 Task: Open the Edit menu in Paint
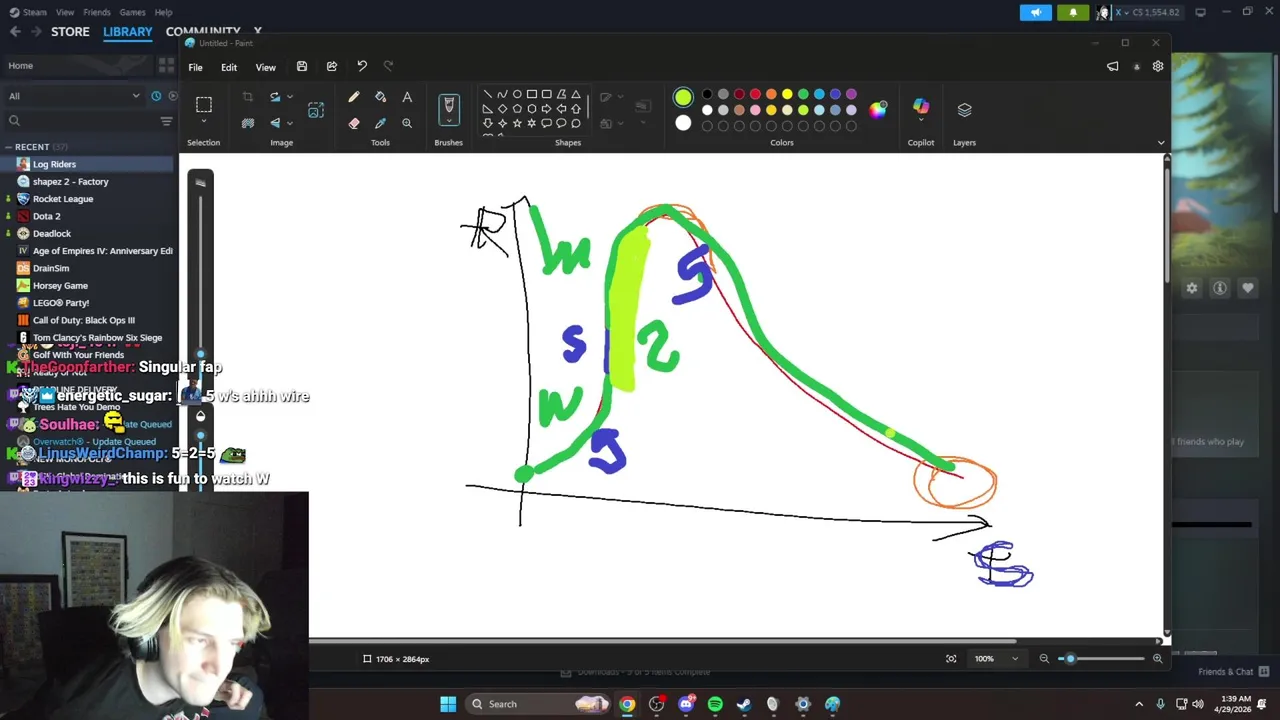point(229,67)
